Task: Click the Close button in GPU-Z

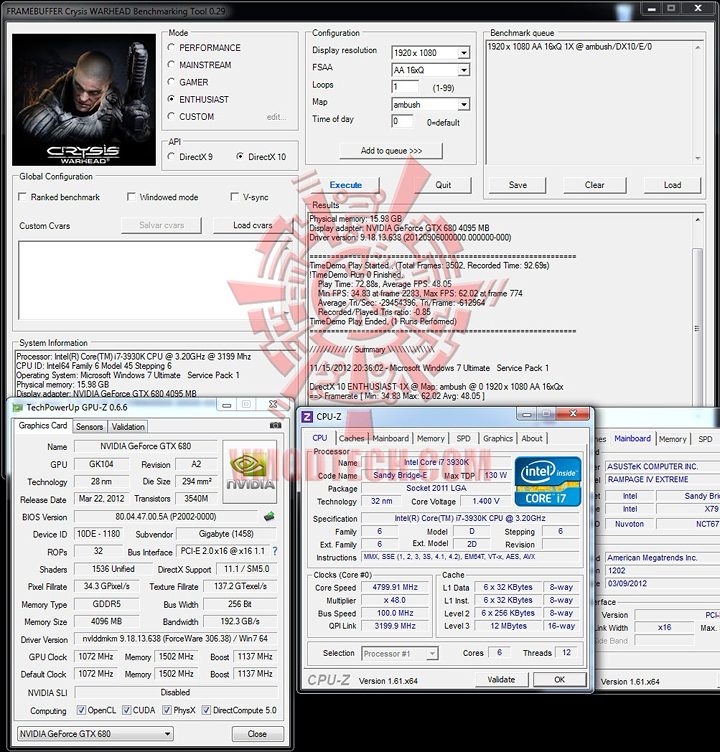Action: [x=258, y=734]
